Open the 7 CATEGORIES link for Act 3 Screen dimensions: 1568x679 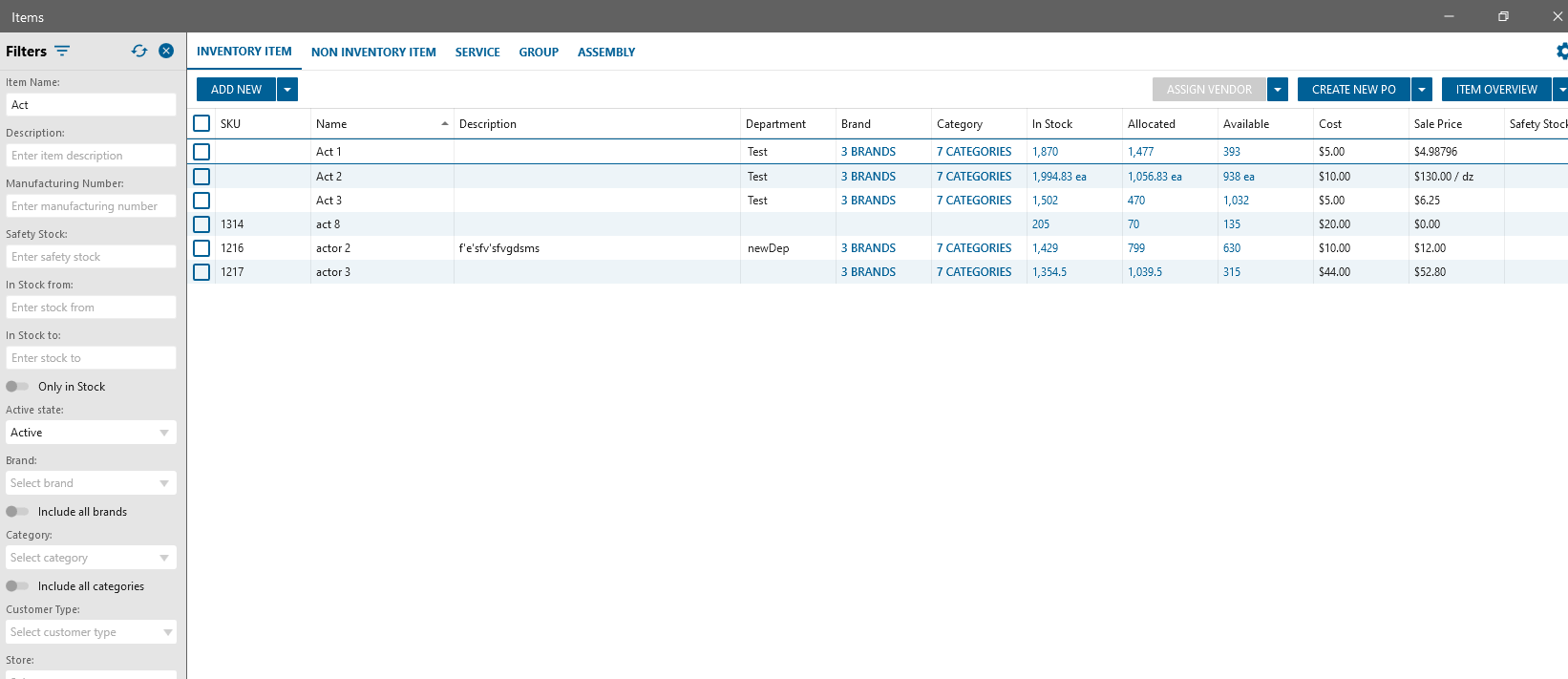click(974, 201)
